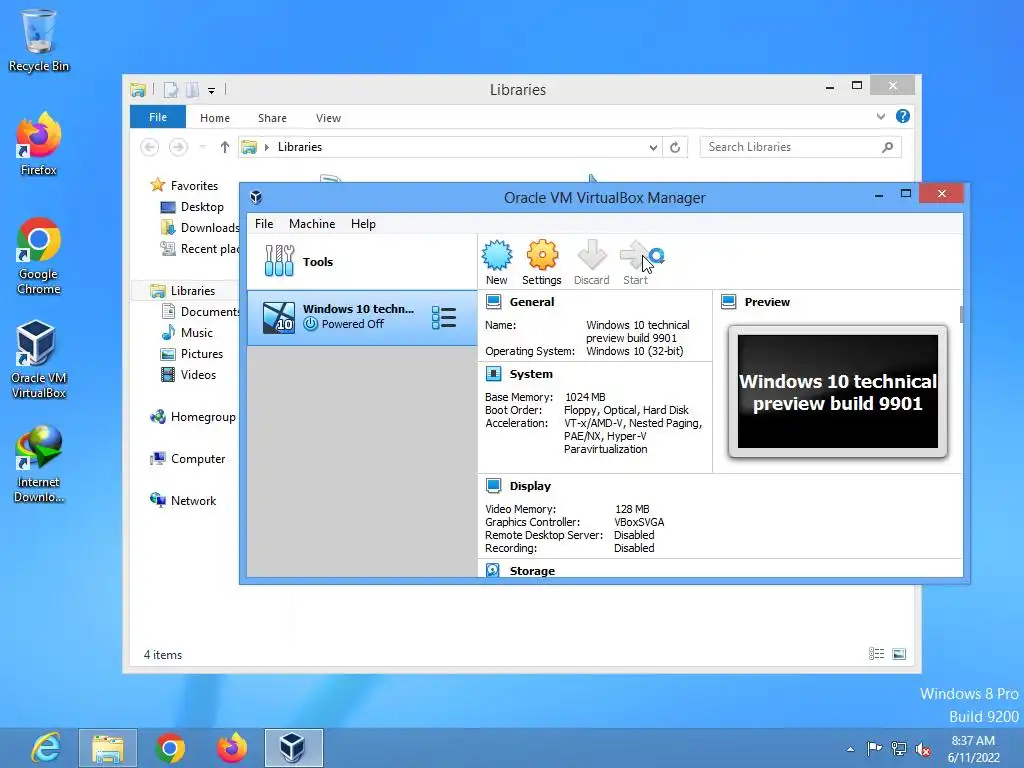The width and height of the screenshot is (1024, 768).
Task: Select Music library in navigation pane
Action: point(197,333)
